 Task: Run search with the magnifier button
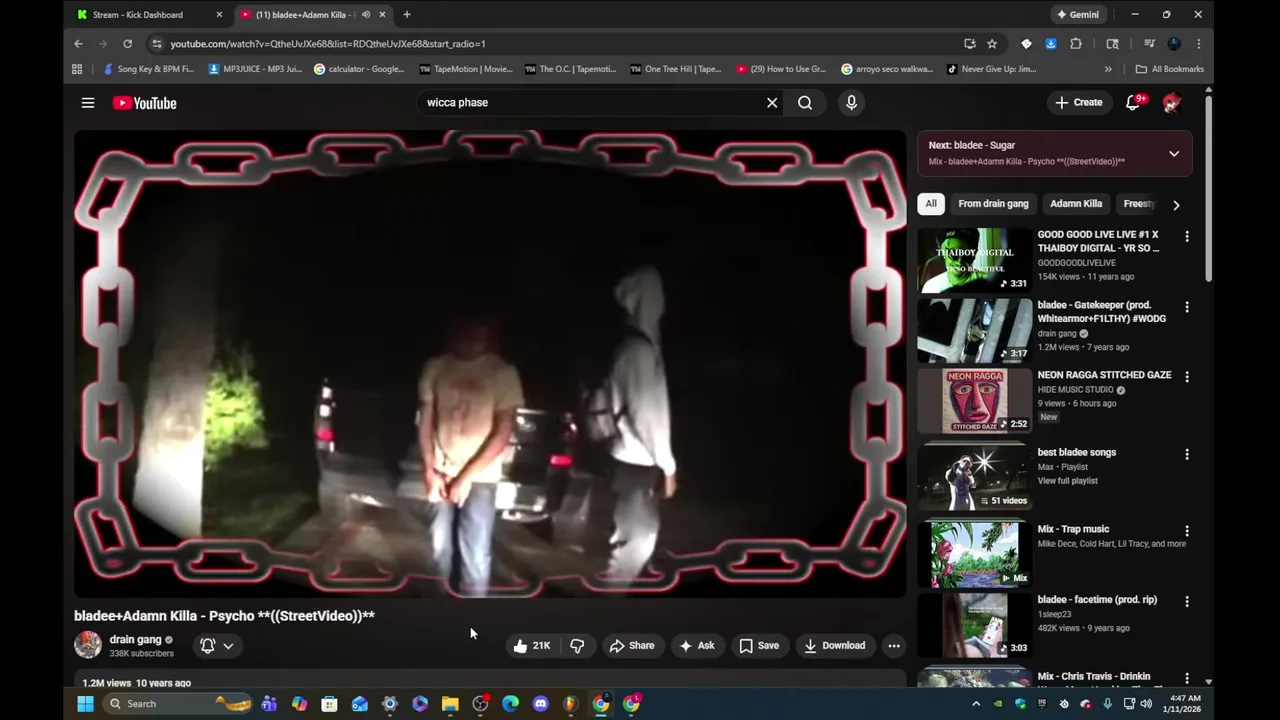(x=805, y=102)
